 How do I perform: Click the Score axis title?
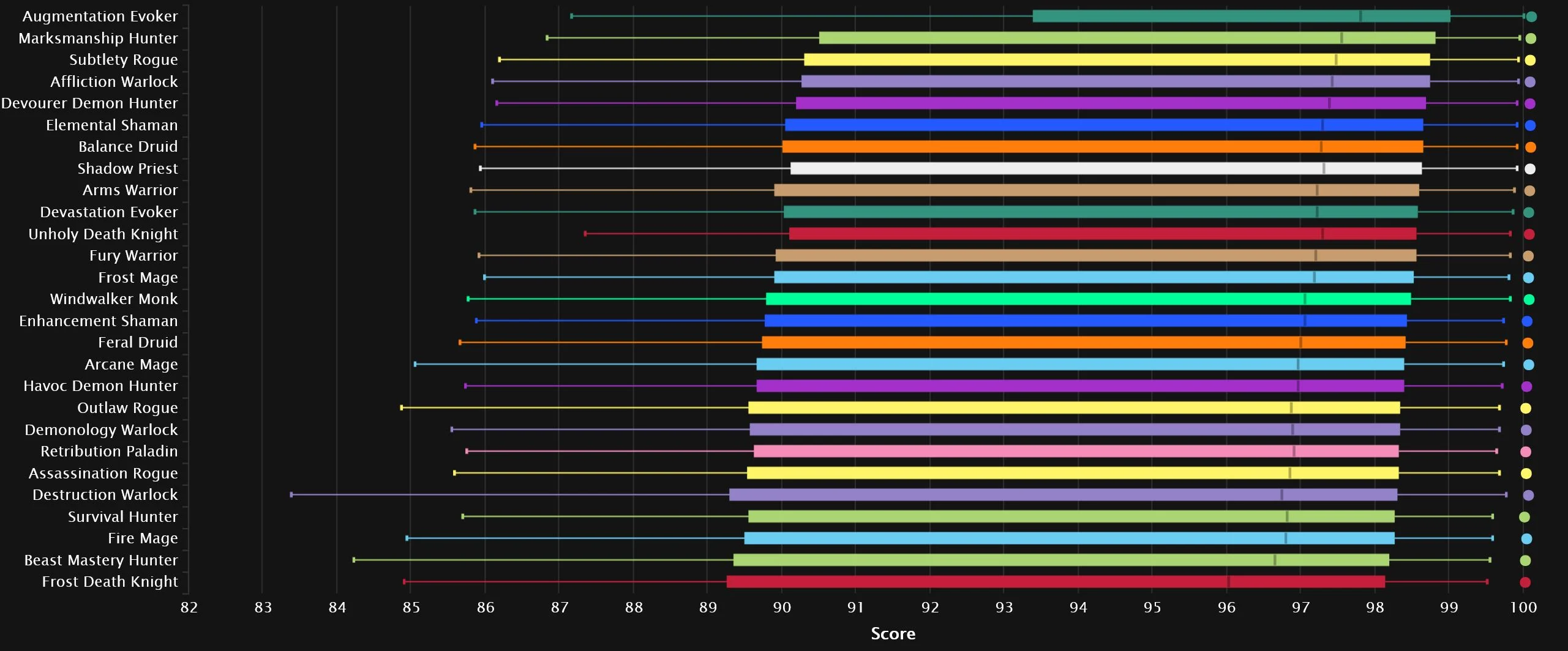[x=893, y=634]
